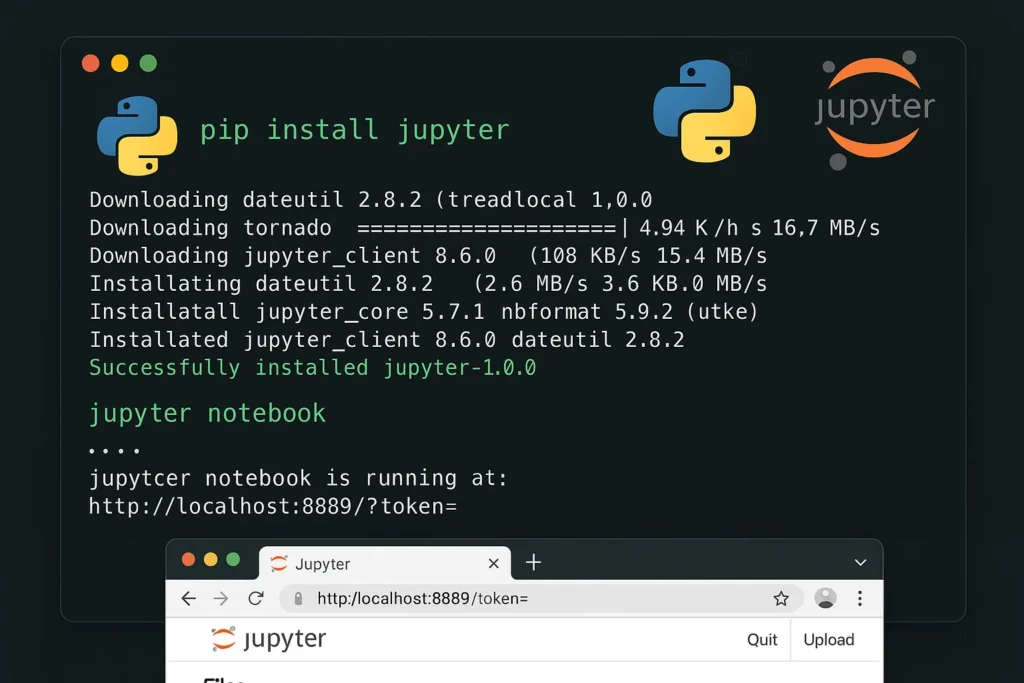Click the Upload button
The image size is (1024, 683).
click(829, 639)
